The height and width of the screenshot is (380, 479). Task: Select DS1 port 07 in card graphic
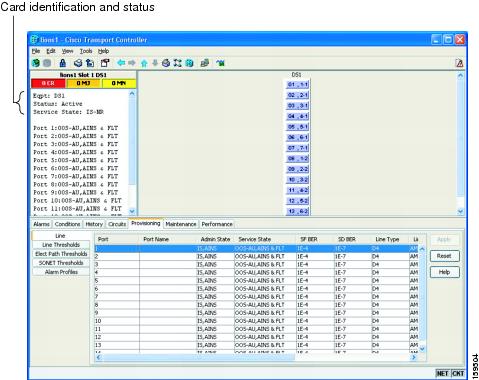coord(298,148)
